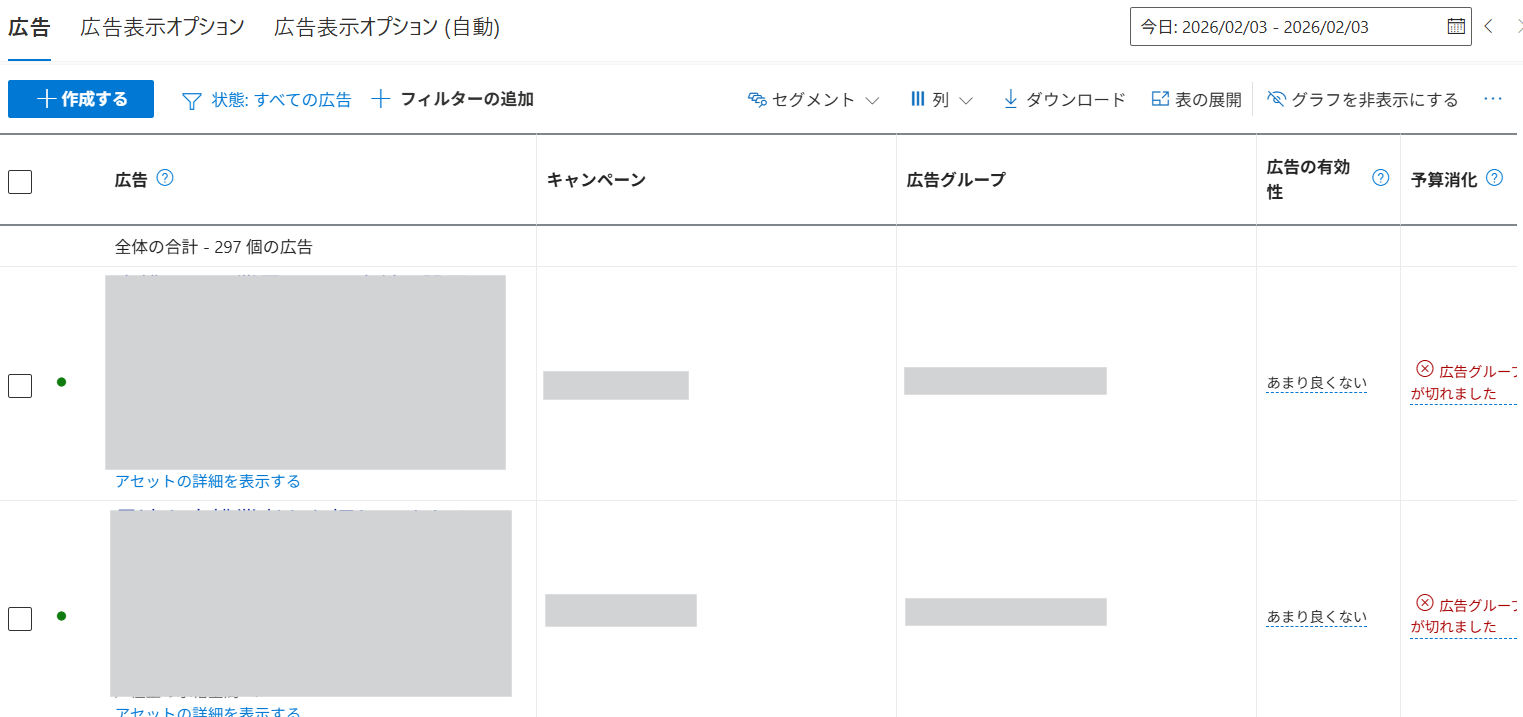This screenshot has width=1523, height=717.
Task: Open the 状態: すべての広告 filter
Action: (x=267, y=99)
